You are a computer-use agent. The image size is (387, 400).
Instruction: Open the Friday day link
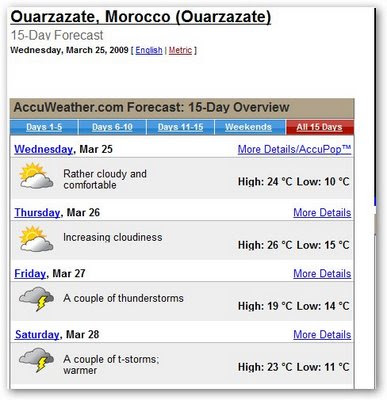[30, 274]
